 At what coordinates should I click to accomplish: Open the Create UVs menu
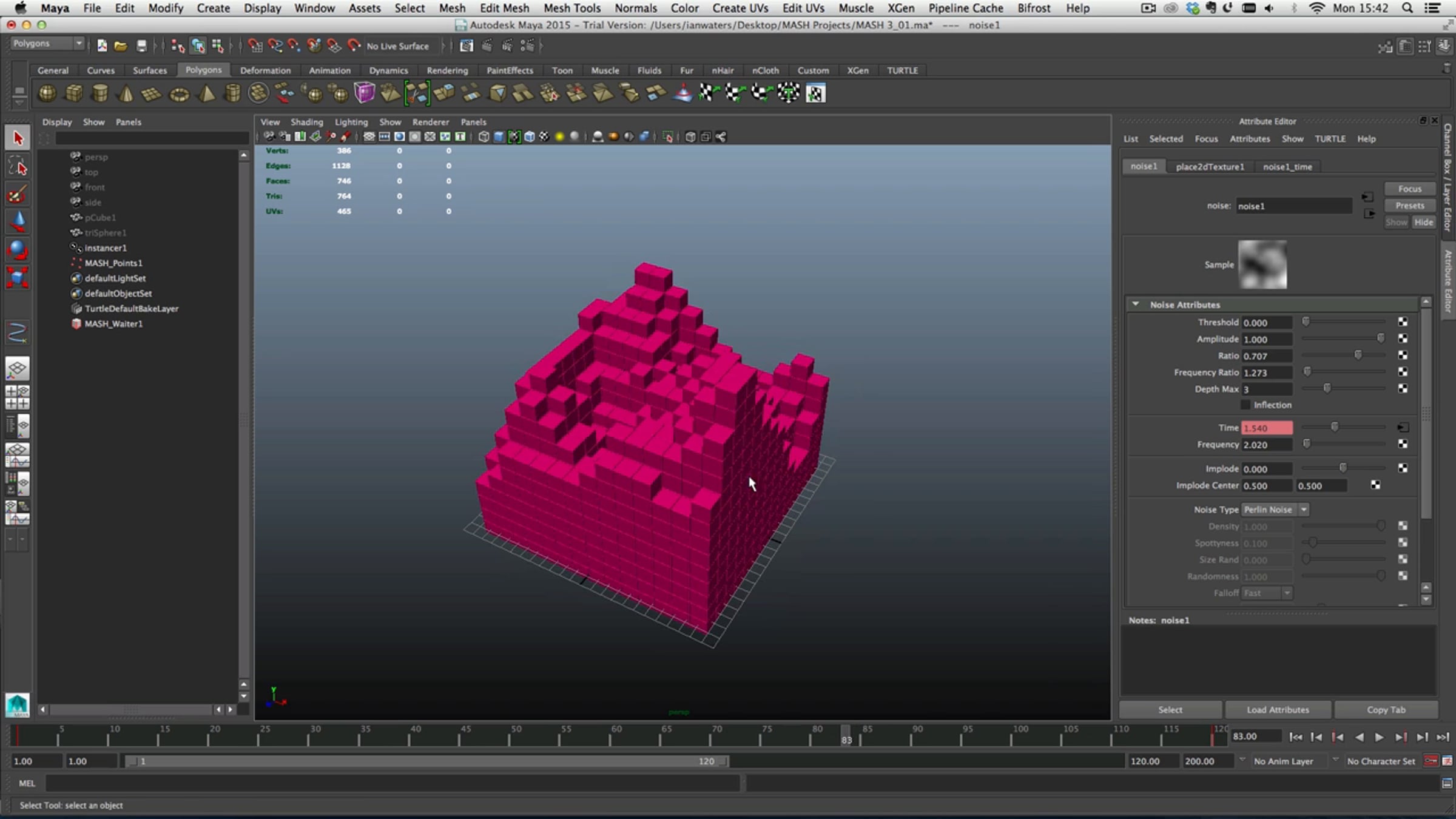[740, 8]
